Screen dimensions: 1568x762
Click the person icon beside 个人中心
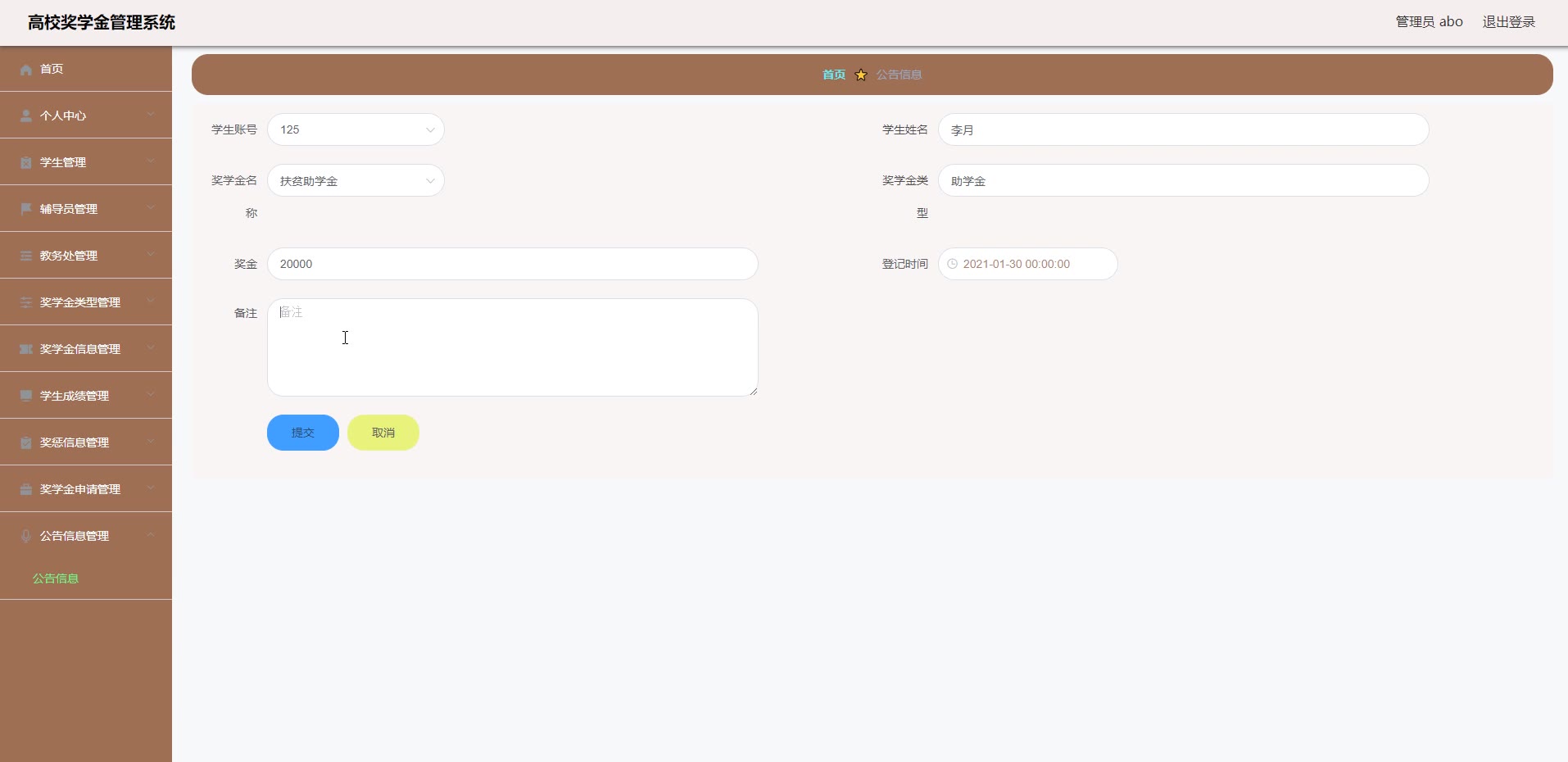point(26,116)
